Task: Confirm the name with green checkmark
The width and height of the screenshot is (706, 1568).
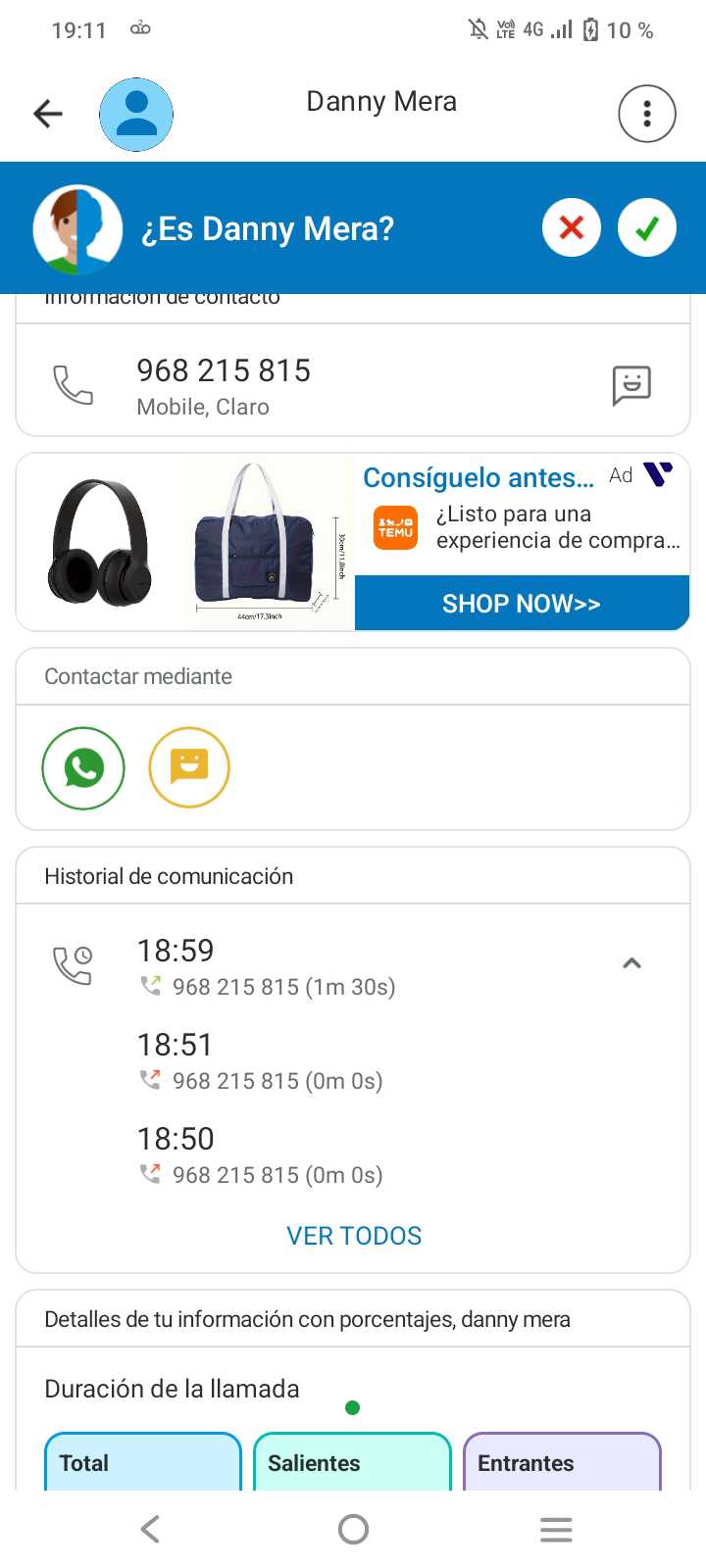Action: click(647, 227)
